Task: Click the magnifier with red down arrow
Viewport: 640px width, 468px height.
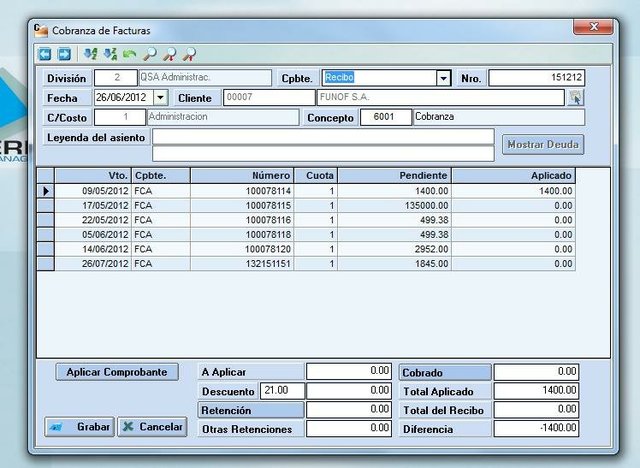Action: click(169, 54)
